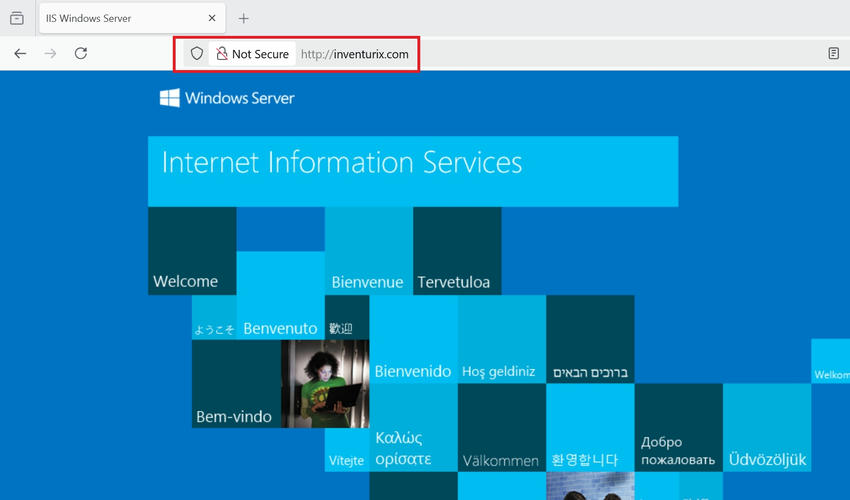Click the Korean 환영합니다 tile

[590, 428]
